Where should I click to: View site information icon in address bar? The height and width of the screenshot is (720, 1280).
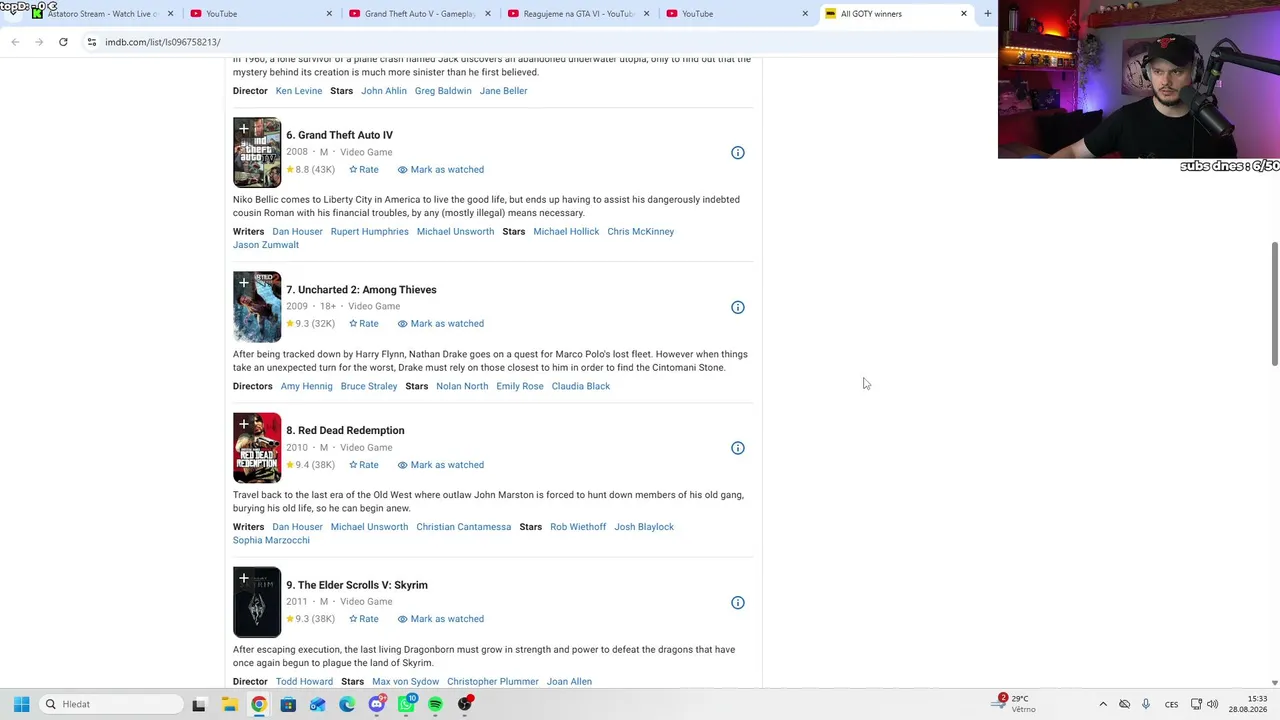[92, 42]
